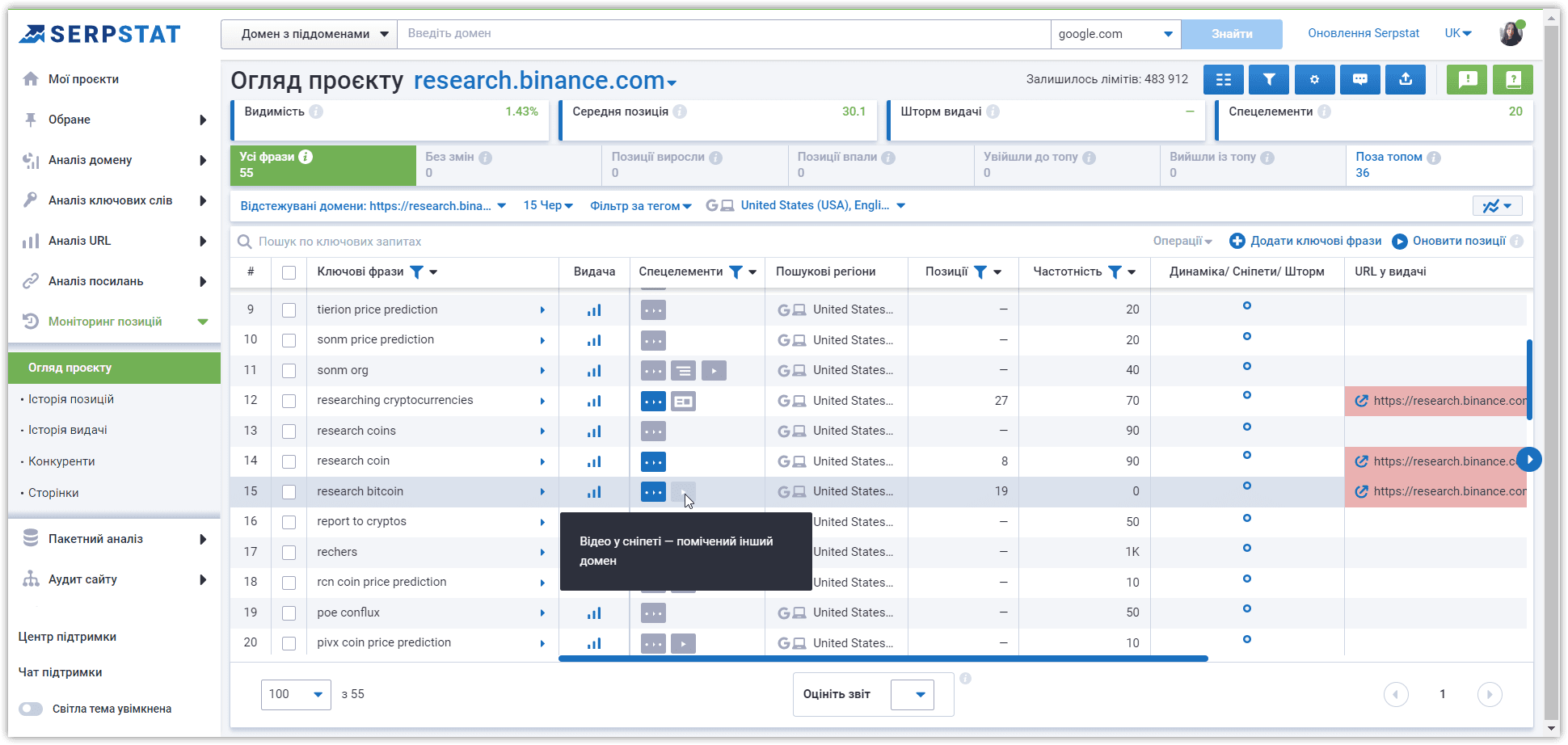Check the box for sonm price prediction
Image resolution: width=1568 pixels, height=745 pixels.
point(289,340)
